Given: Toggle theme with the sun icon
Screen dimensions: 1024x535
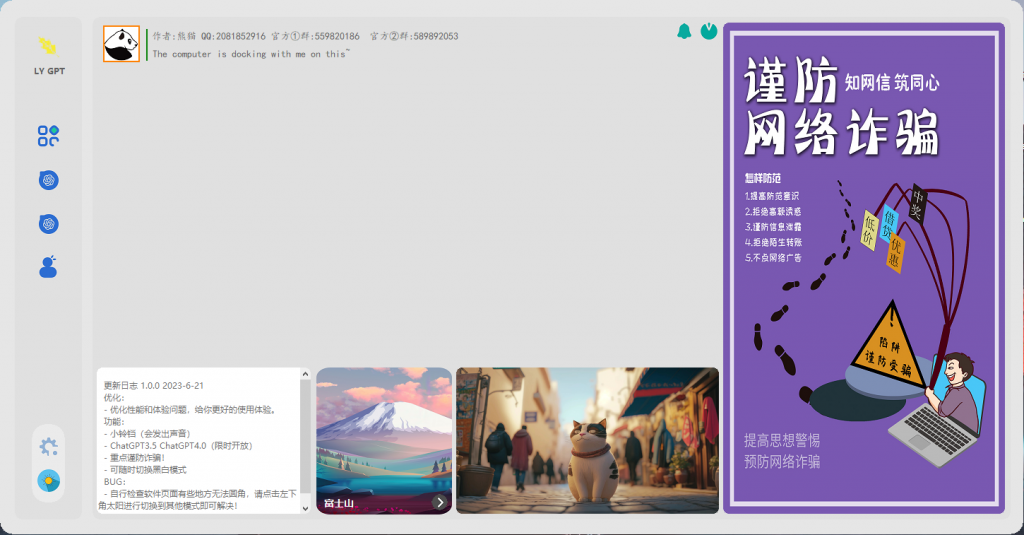Looking at the screenshot, I should coord(48,481).
